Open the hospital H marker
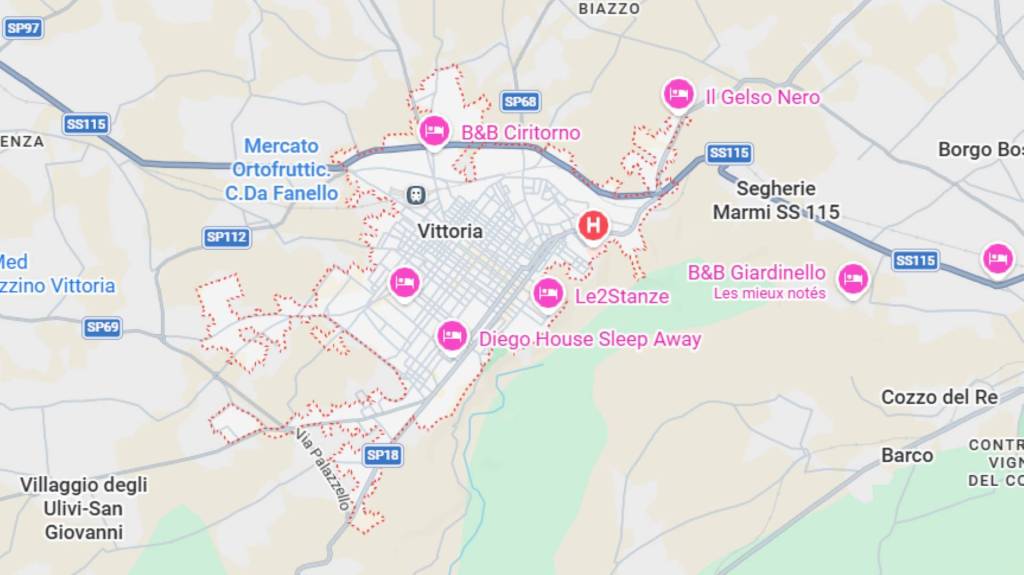 593,227
